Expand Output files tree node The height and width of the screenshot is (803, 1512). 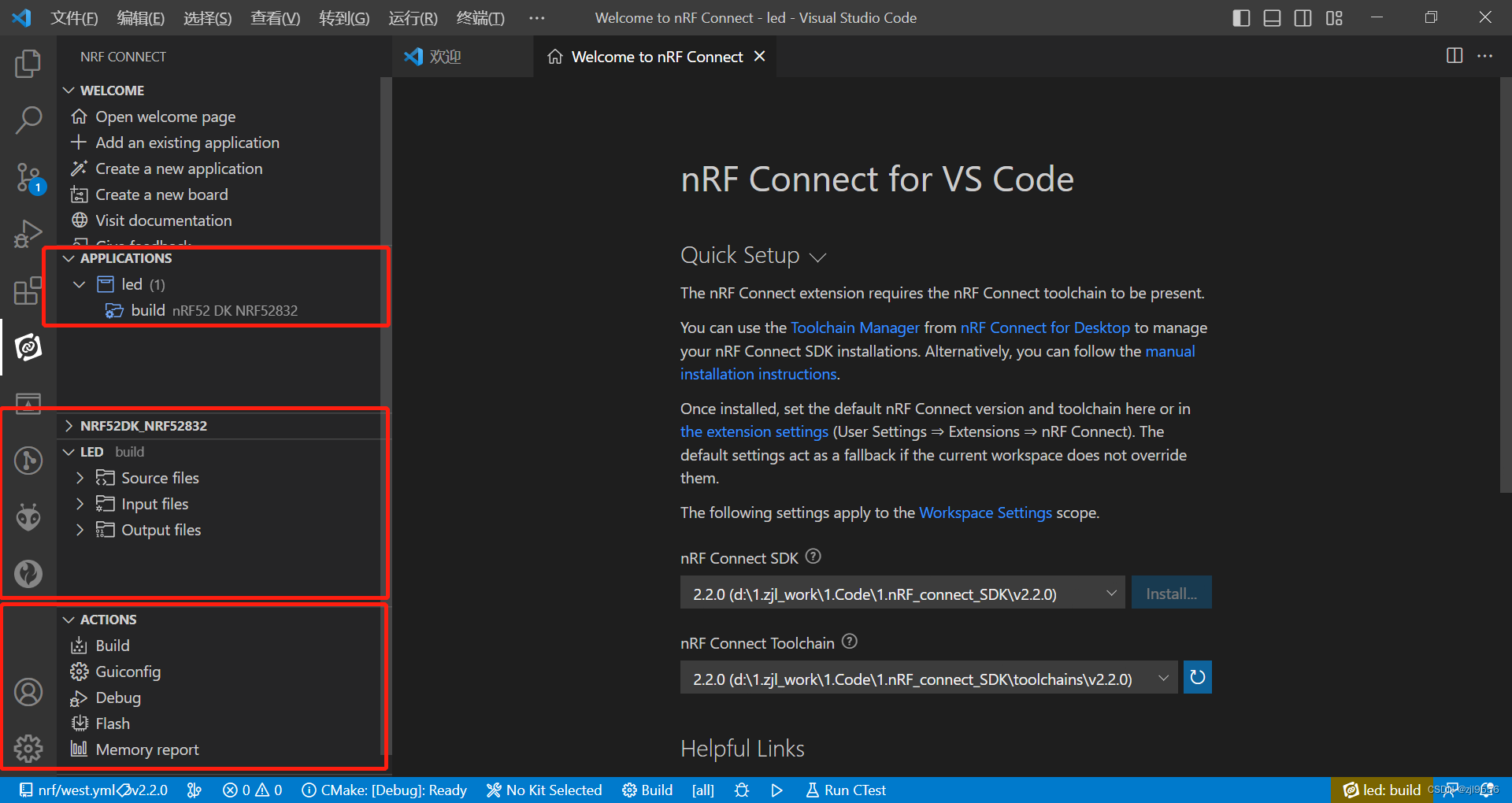(x=80, y=530)
